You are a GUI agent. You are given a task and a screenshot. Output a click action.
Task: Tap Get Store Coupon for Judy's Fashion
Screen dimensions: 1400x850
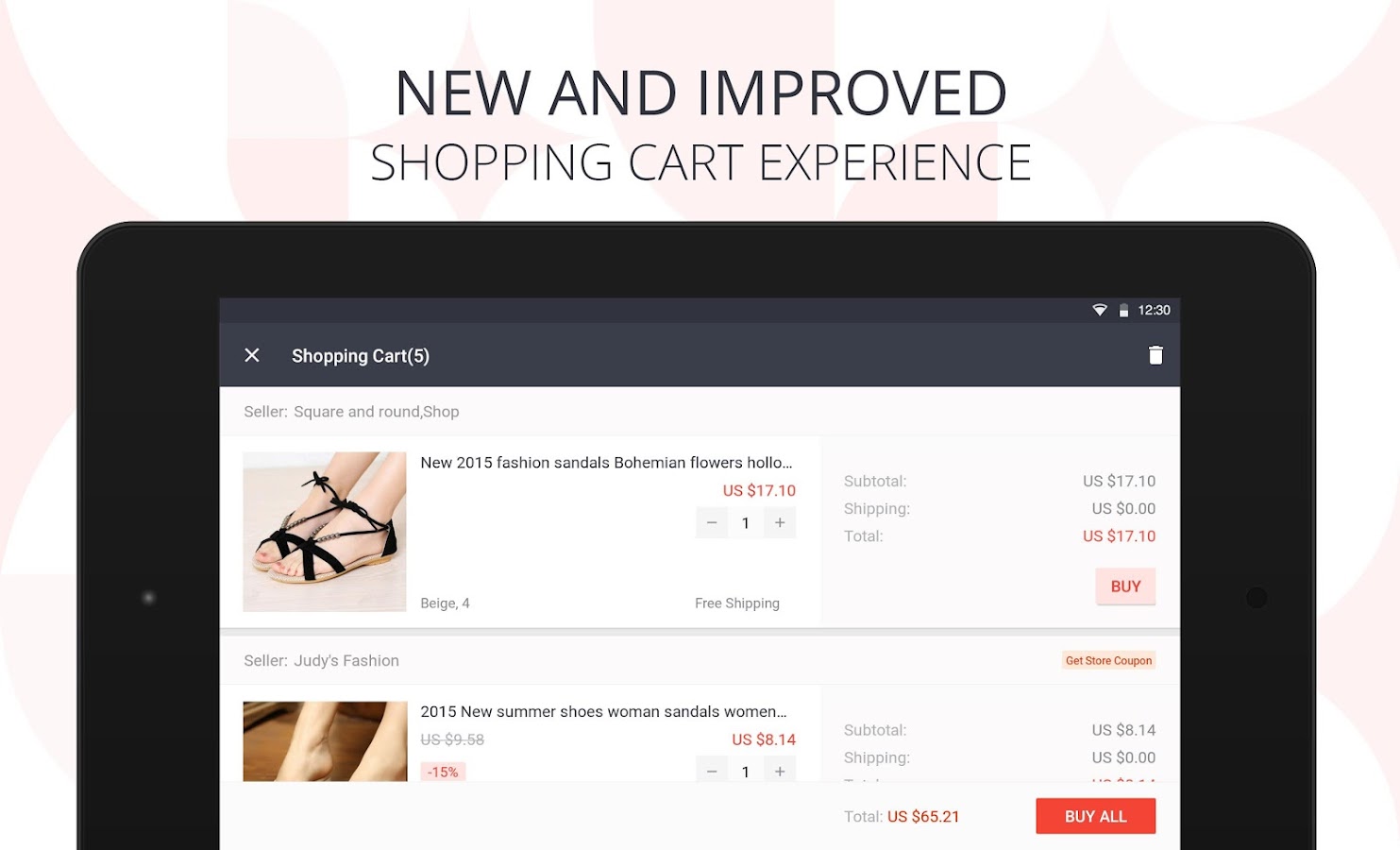(1108, 661)
